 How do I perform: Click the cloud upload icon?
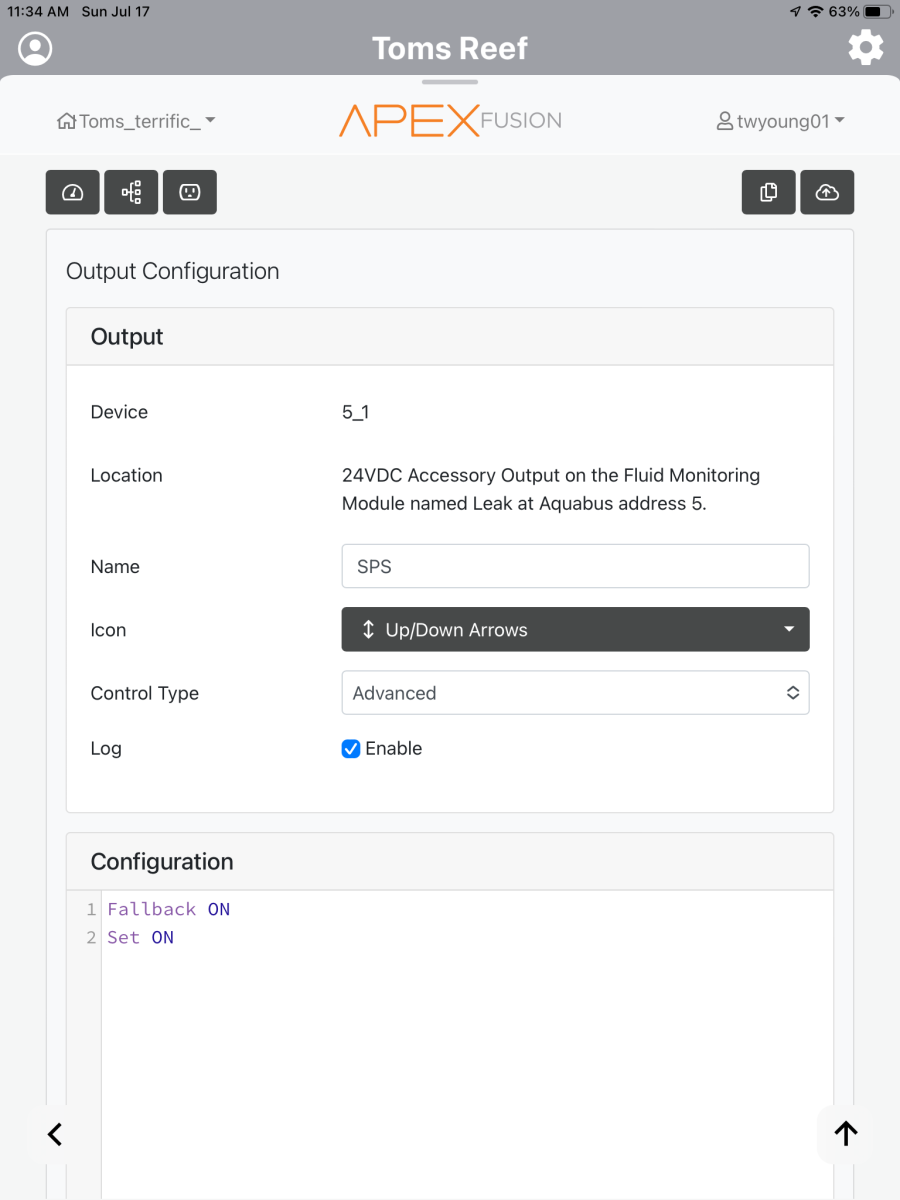pyautogui.click(x=827, y=193)
